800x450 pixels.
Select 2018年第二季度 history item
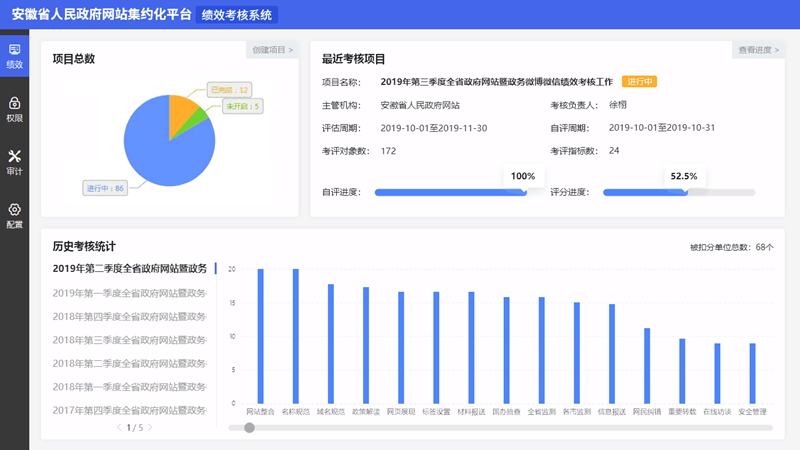[130, 363]
